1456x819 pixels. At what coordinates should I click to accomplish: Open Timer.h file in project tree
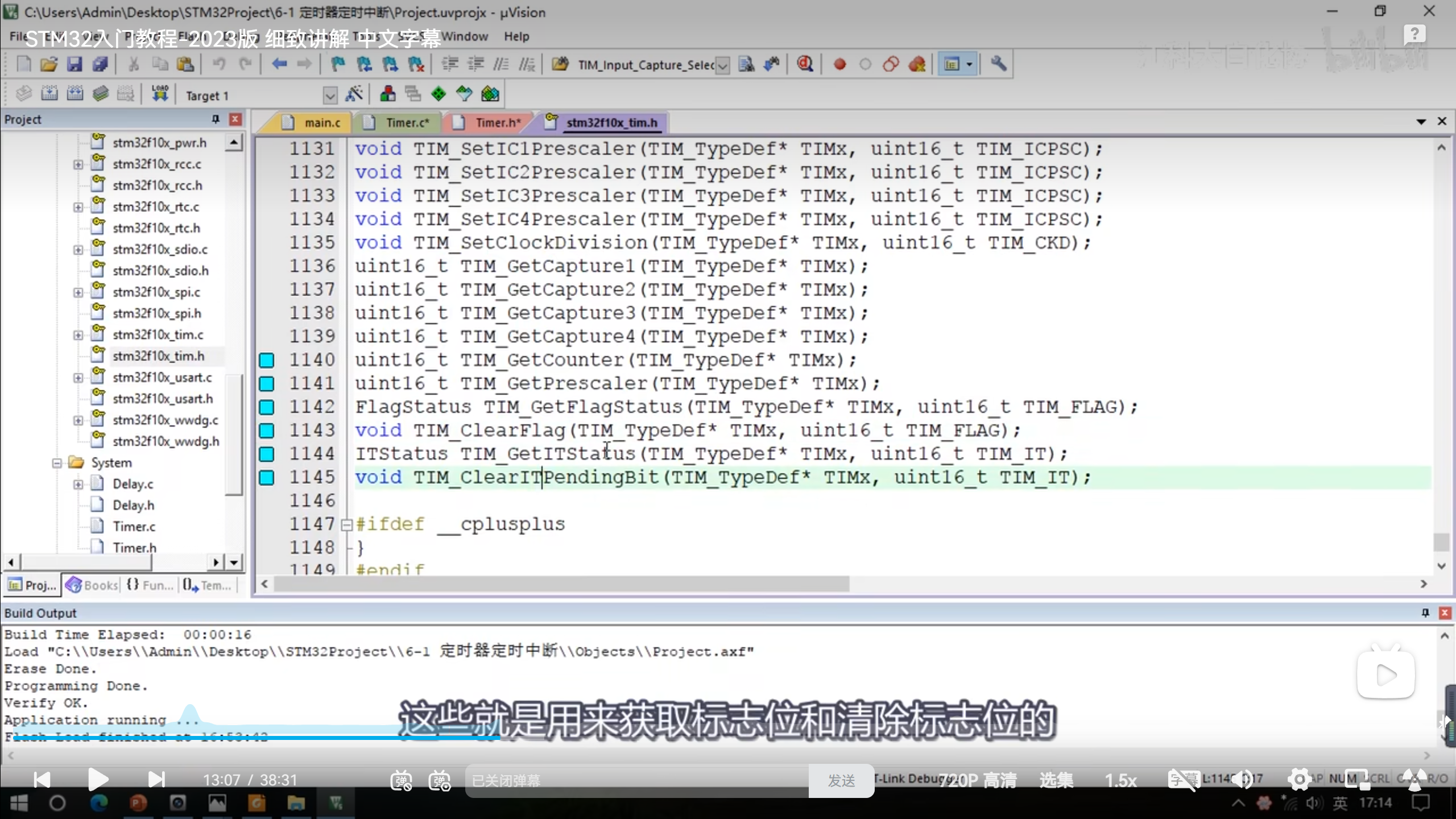134,548
